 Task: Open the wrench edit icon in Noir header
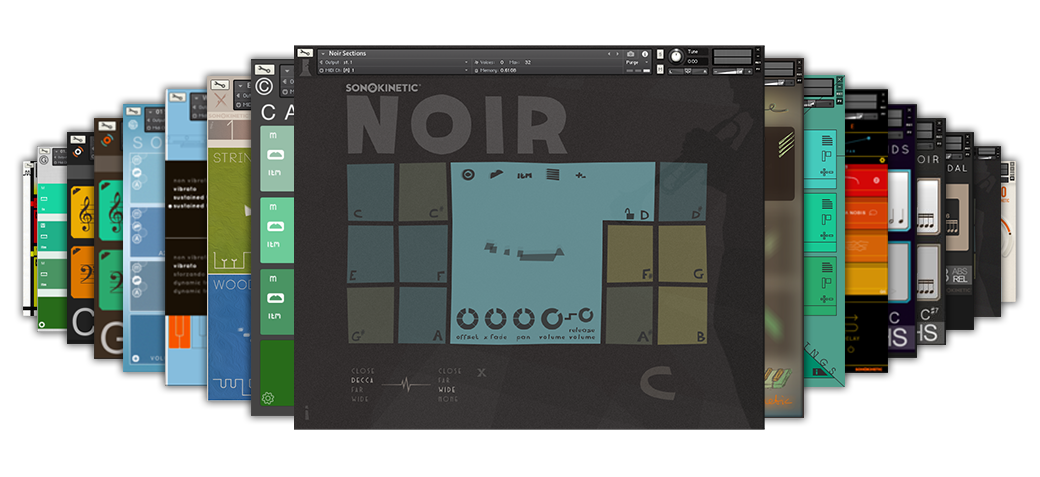[305, 54]
